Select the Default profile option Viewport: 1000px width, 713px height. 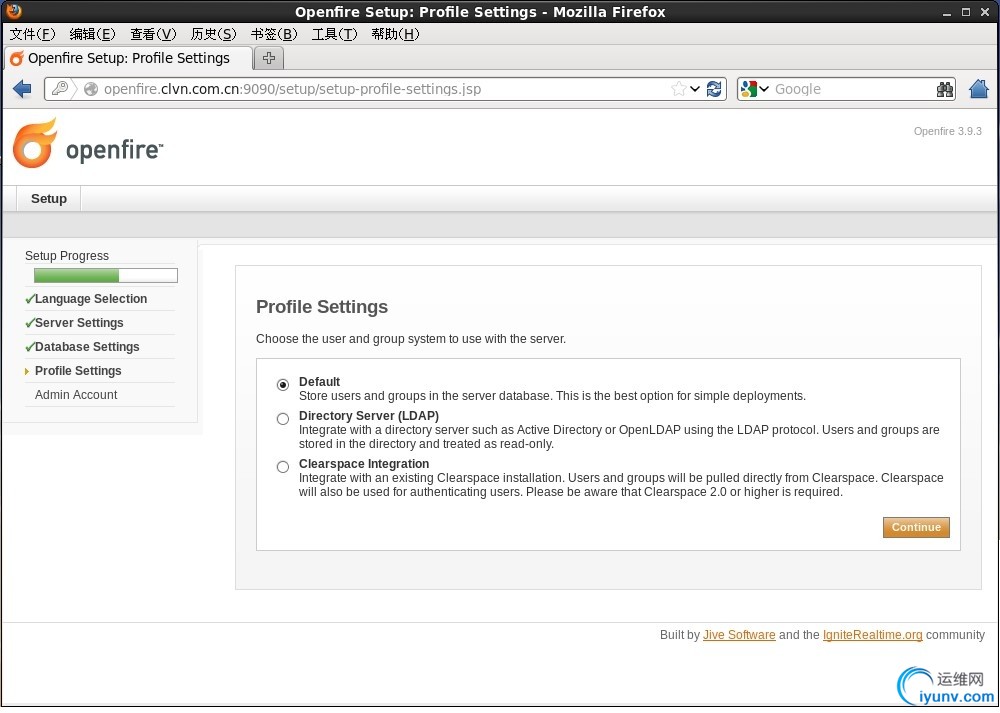(283, 385)
